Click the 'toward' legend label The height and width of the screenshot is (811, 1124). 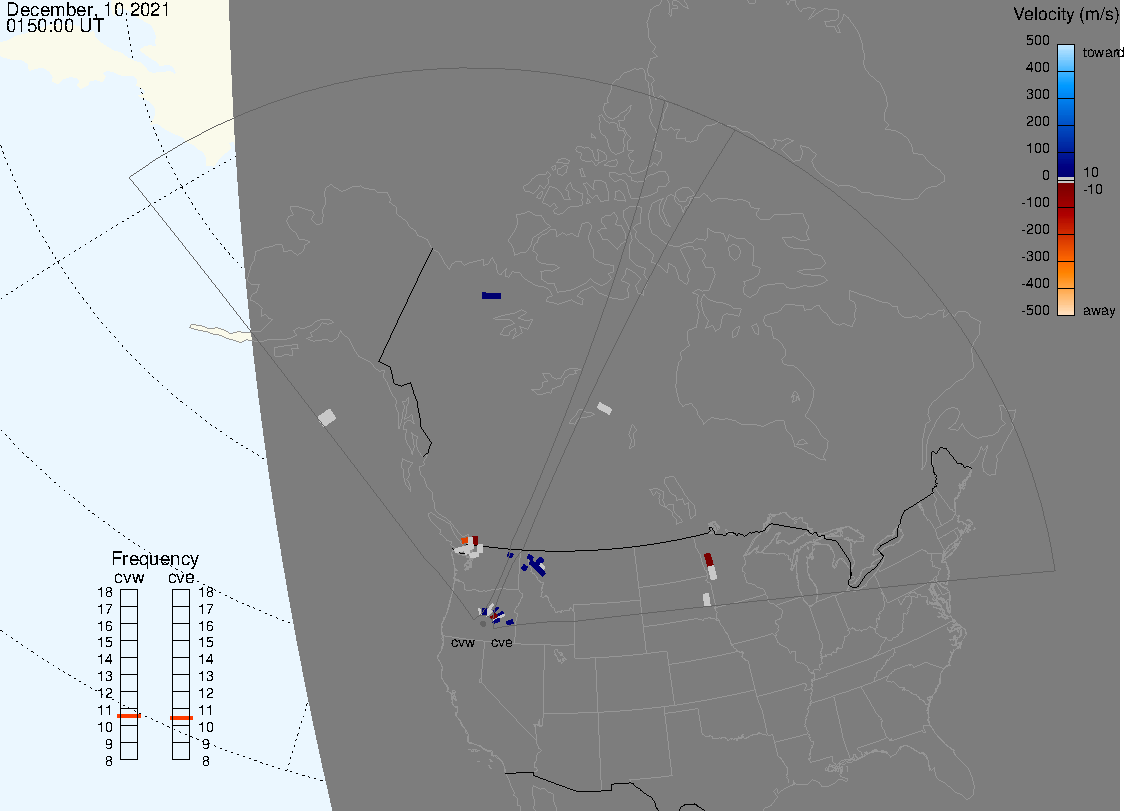(x=1102, y=52)
